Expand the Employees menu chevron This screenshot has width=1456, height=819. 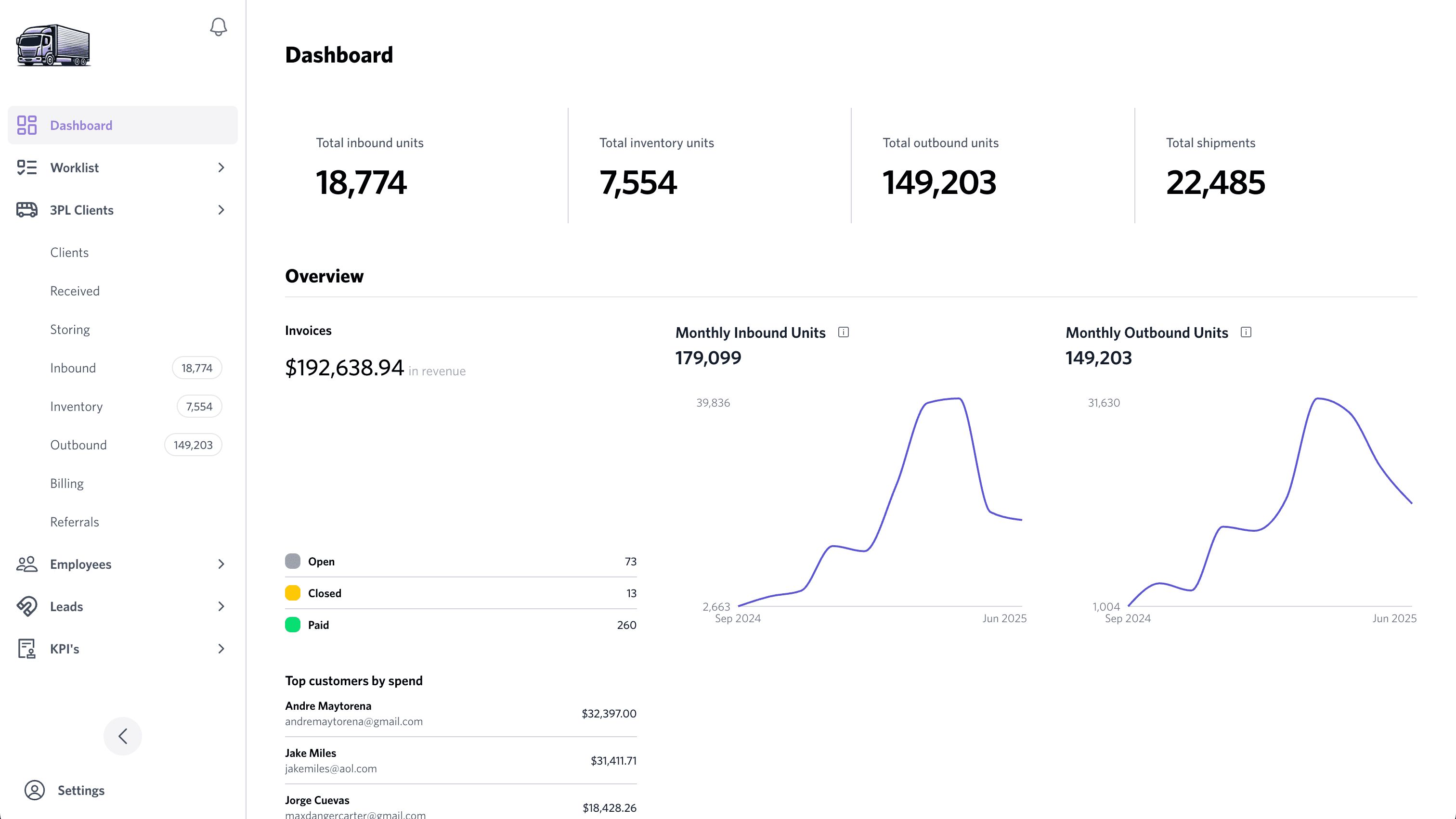(x=221, y=563)
